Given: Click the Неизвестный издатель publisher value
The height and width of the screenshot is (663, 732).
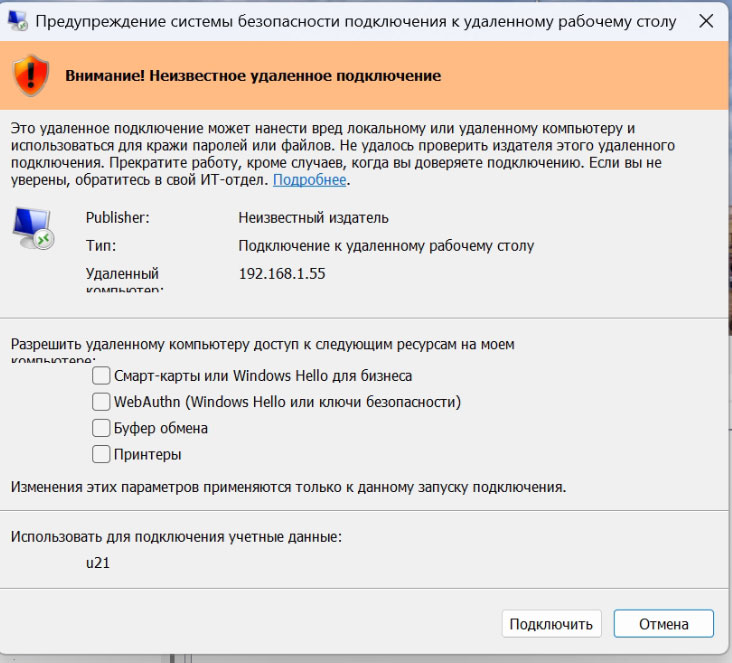Looking at the screenshot, I should pyautogui.click(x=313, y=217).
